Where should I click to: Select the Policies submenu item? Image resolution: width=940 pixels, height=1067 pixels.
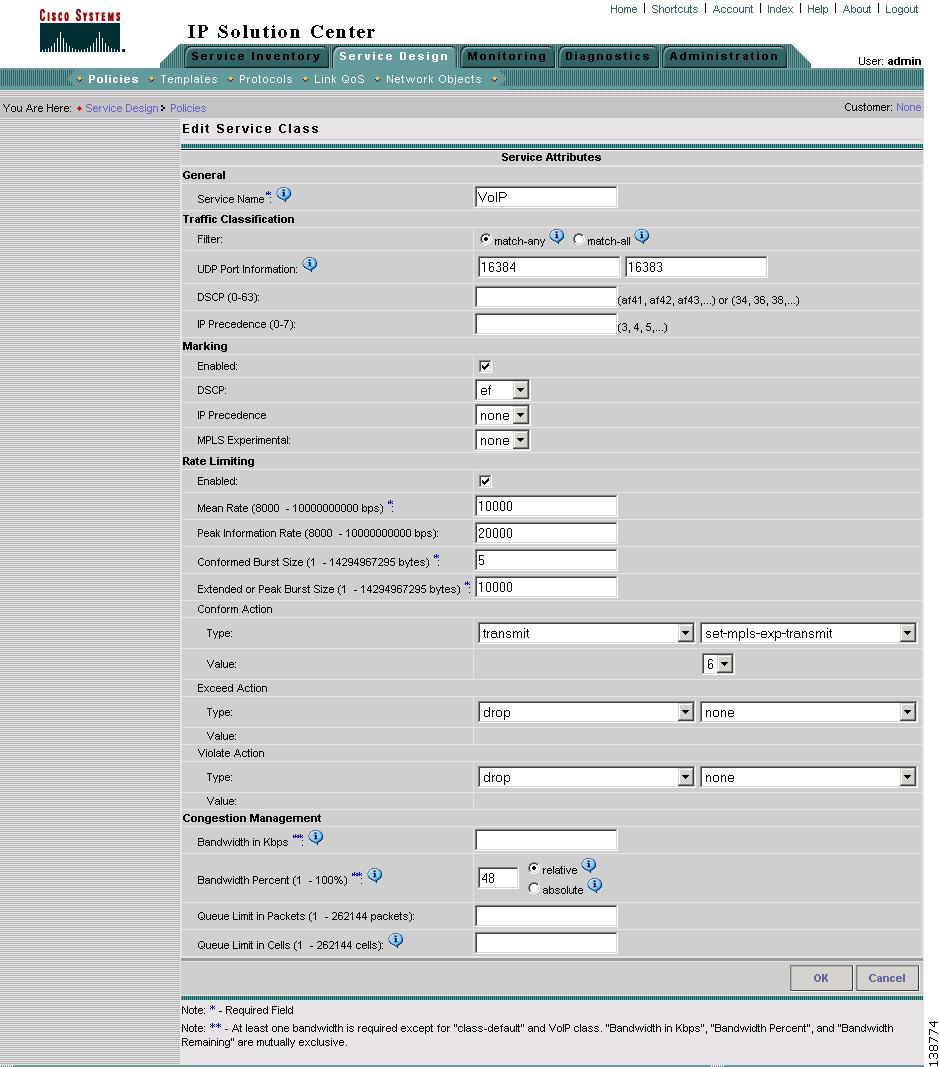tap(113, 79)
